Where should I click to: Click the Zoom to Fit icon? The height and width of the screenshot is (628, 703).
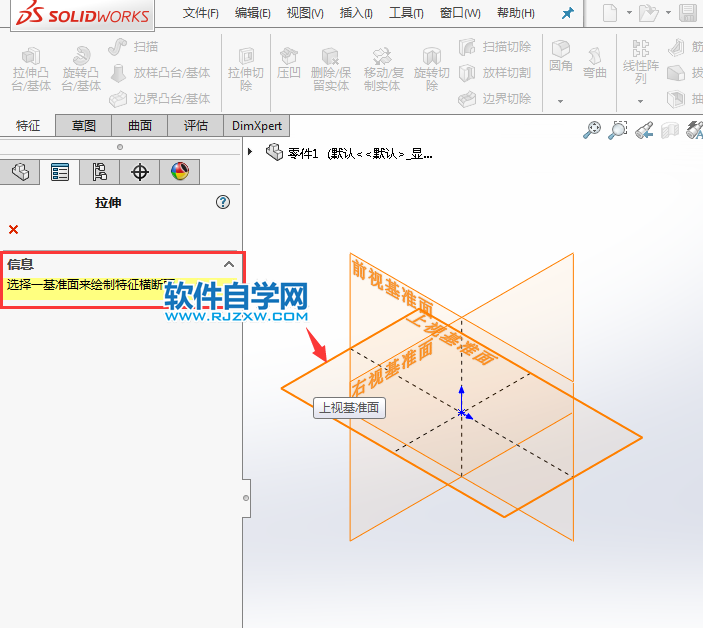(x=592, y=130)
